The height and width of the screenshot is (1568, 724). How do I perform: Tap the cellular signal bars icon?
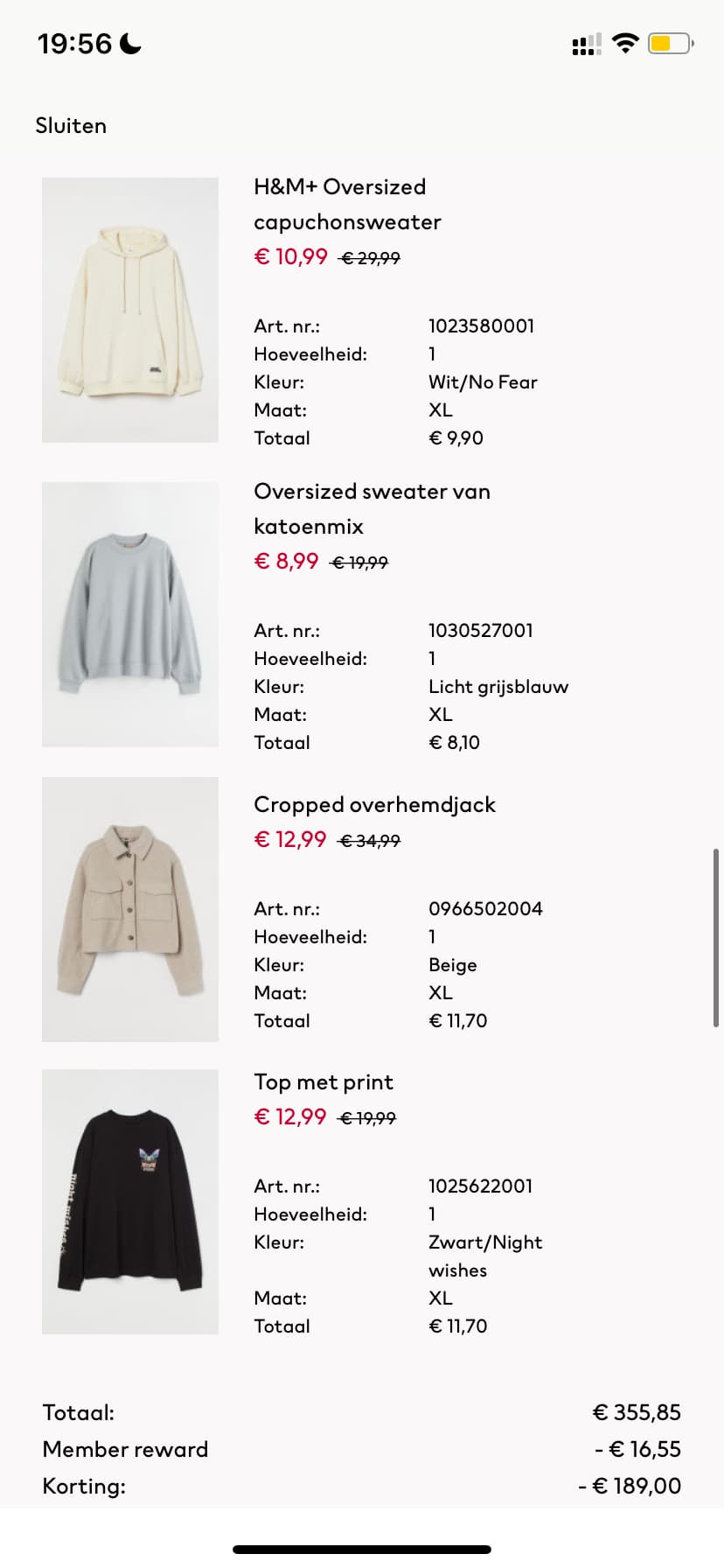coord(586,44)
